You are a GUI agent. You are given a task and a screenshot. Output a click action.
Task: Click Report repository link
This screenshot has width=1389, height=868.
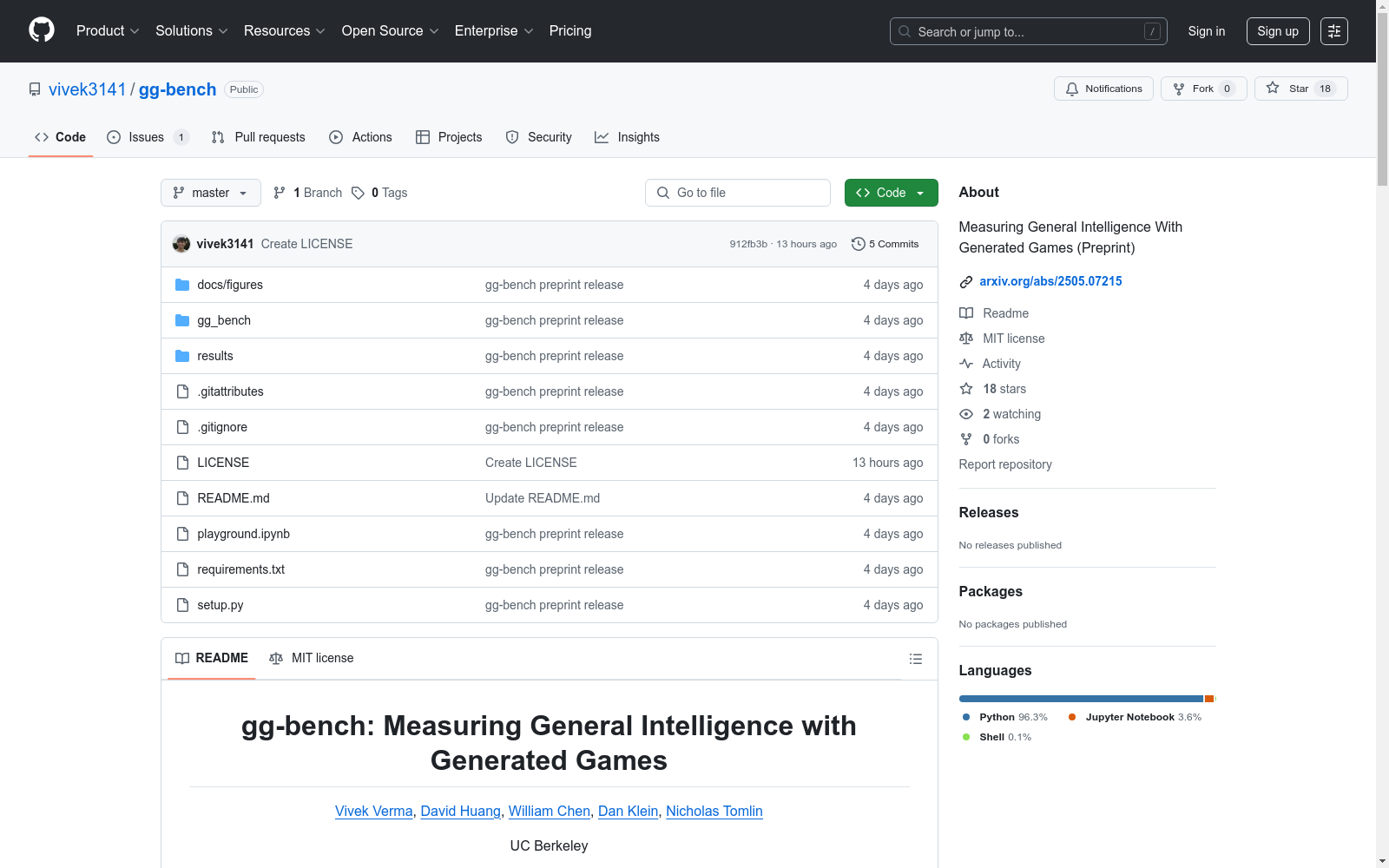click(x=1005, y=464)
